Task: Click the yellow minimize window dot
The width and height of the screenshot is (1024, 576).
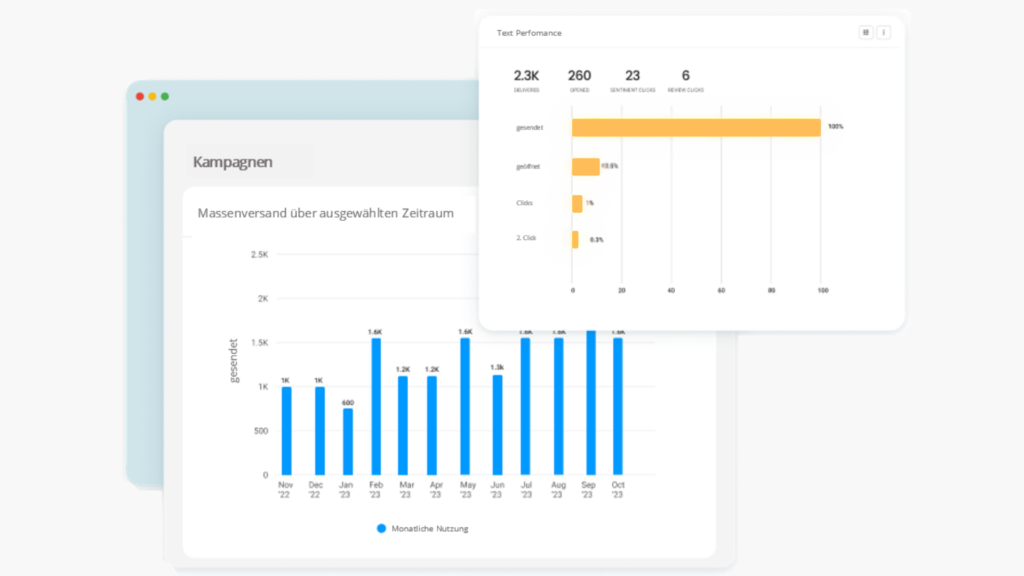Action: click(152, 96)
